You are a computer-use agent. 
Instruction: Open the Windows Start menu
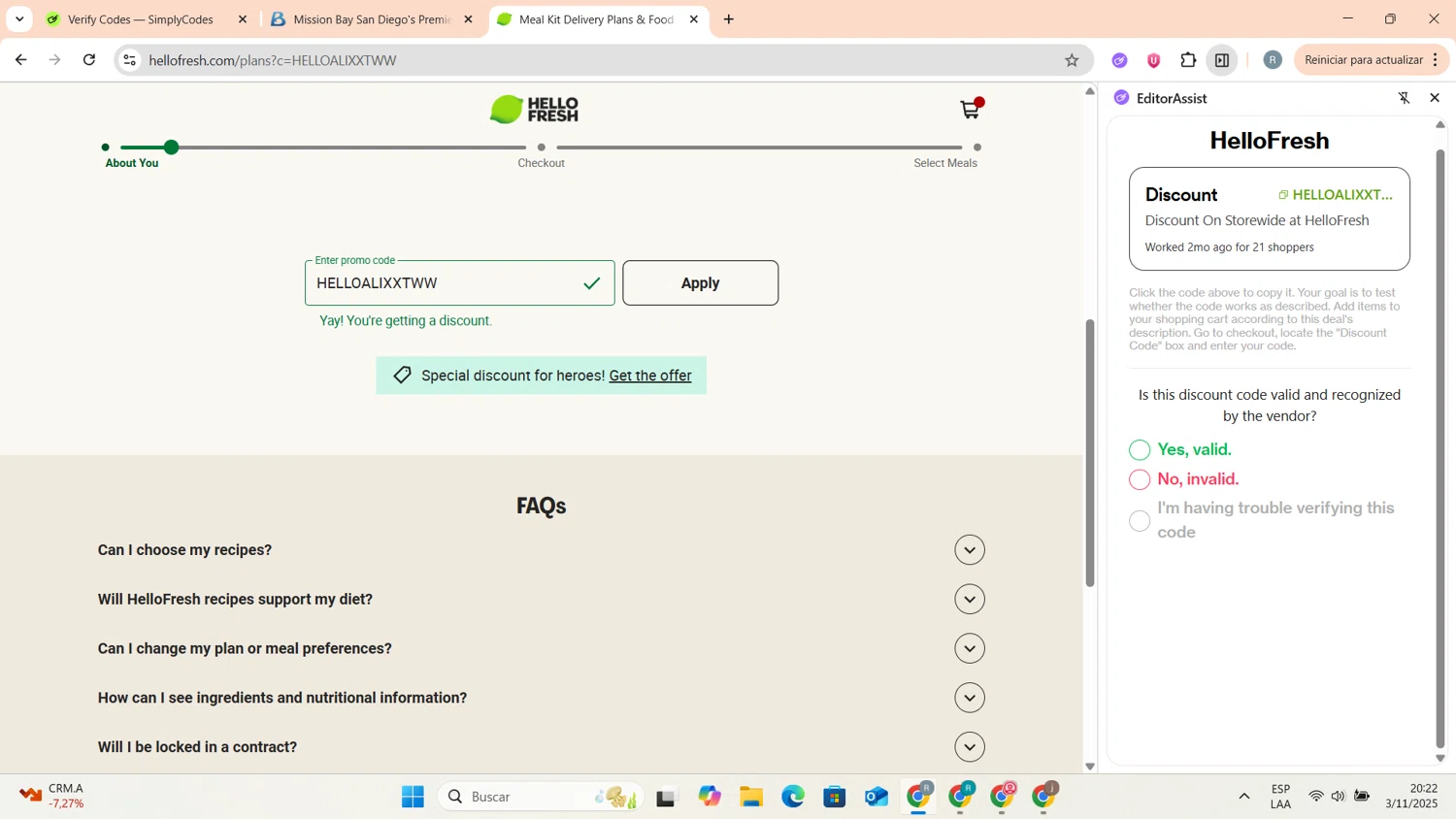coord(413,797)
